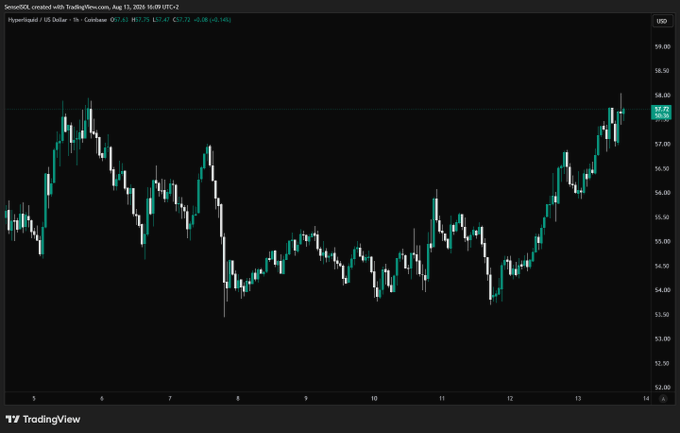Screen dimensions: 680x433
Task: Click the 'Coinbase' exchange name in the legend
Action: tap(95, 20)
